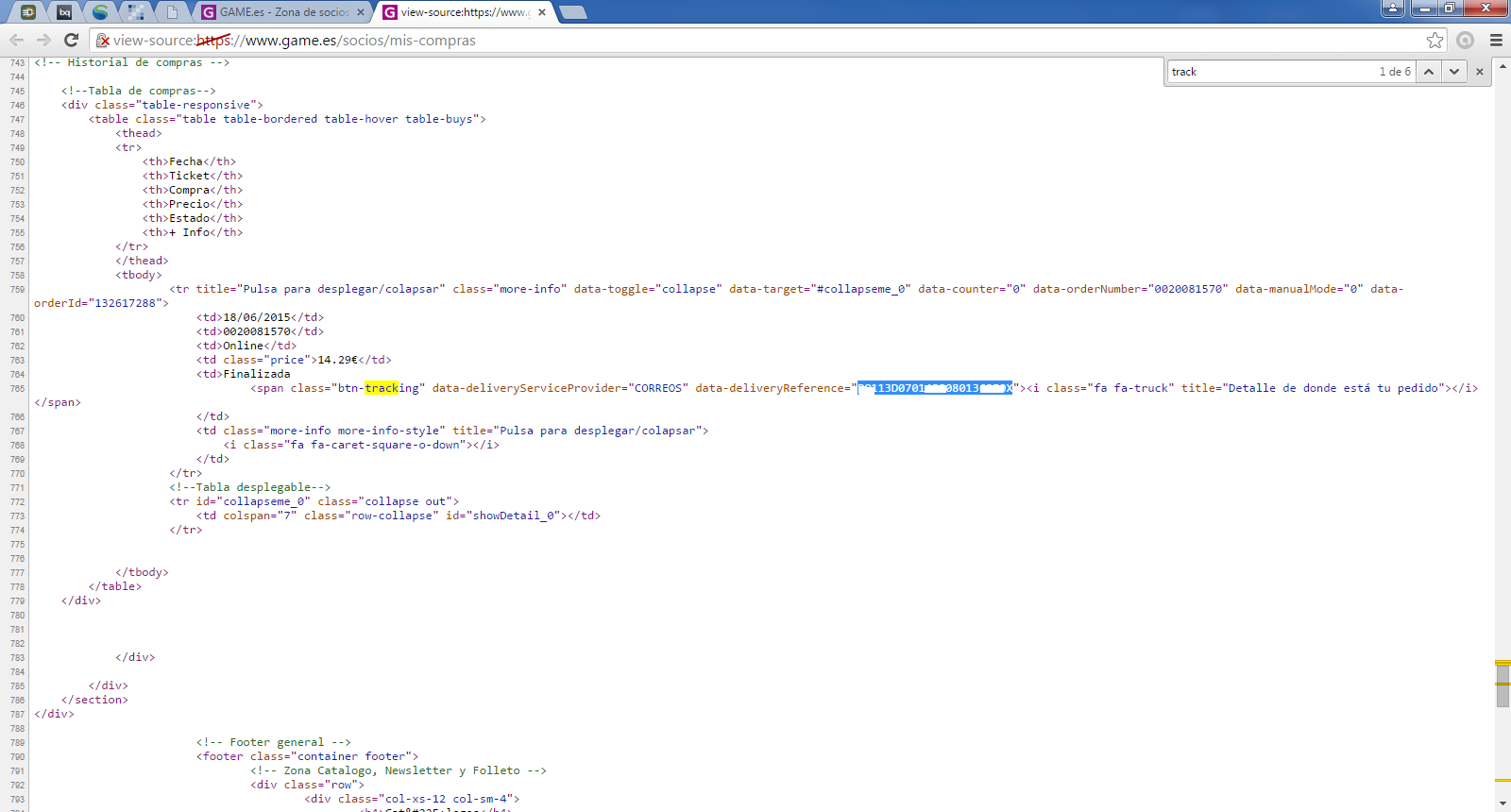
Task: Click the browser back arrow
Action: [16, 40]
